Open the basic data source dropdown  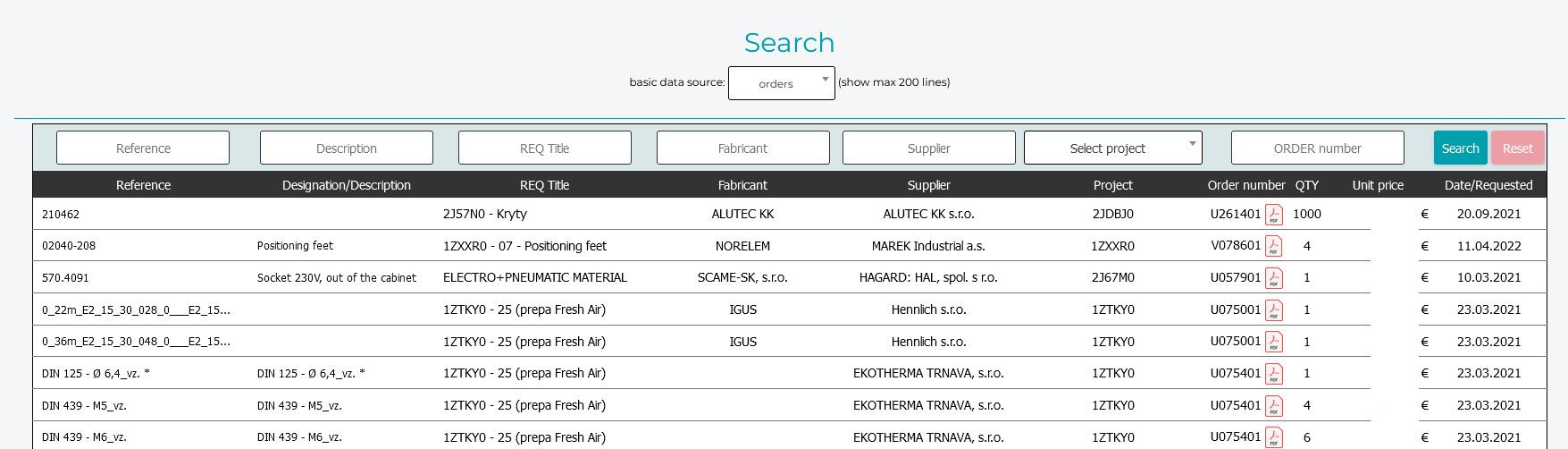click(781, 83)
